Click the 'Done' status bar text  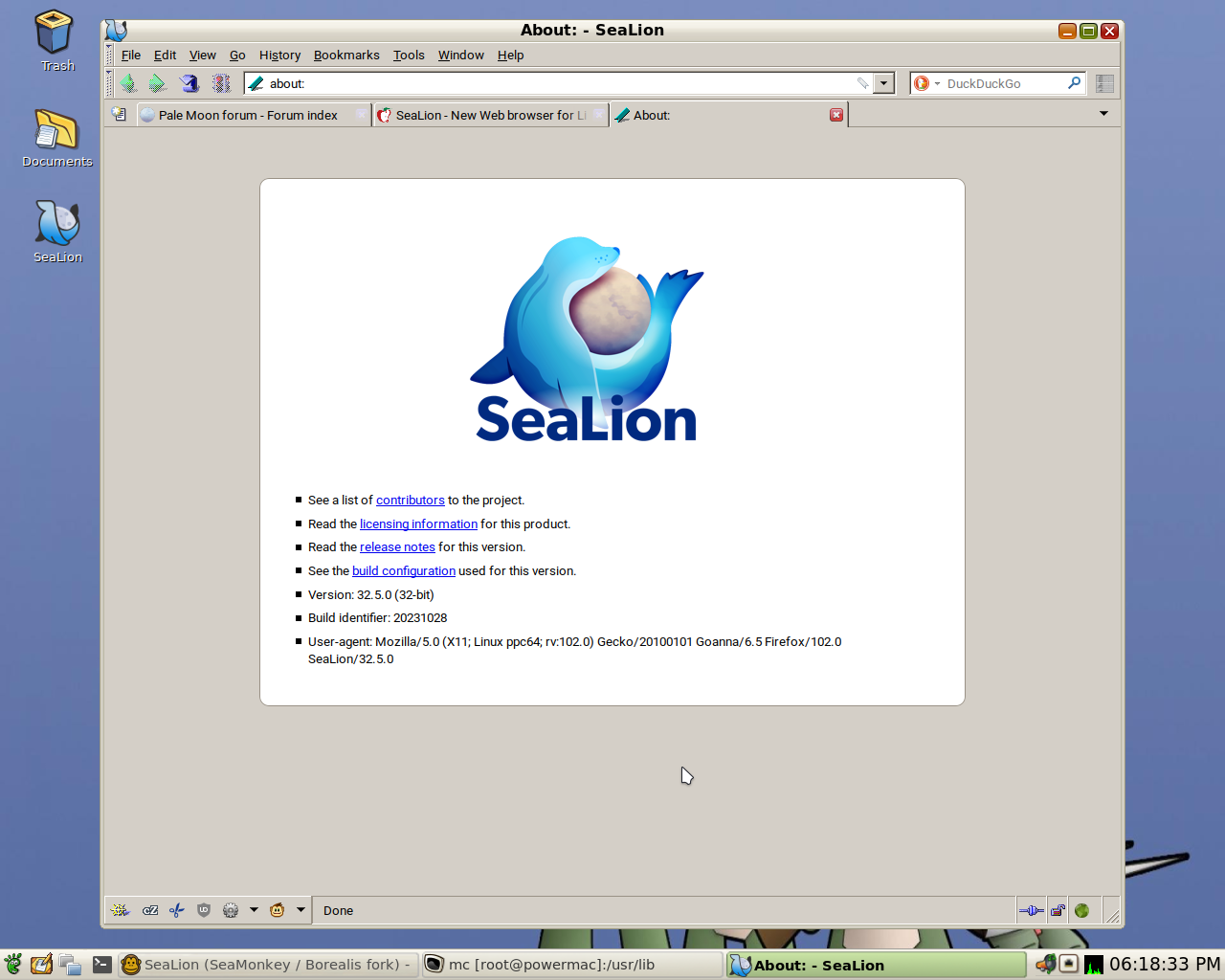tap(338, 911)
